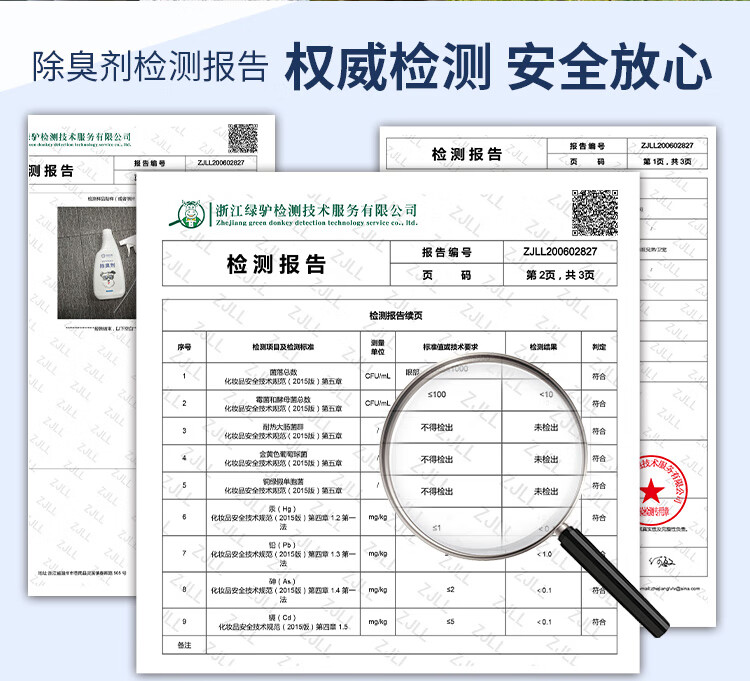Screen dimensions: 750x681
Task: Click 未检出 result in row 5
Action: [x=546, y=491]
